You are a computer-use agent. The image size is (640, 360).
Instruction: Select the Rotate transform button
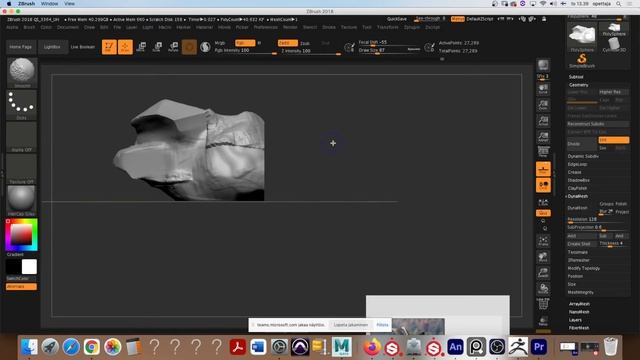tap(173, 47)
